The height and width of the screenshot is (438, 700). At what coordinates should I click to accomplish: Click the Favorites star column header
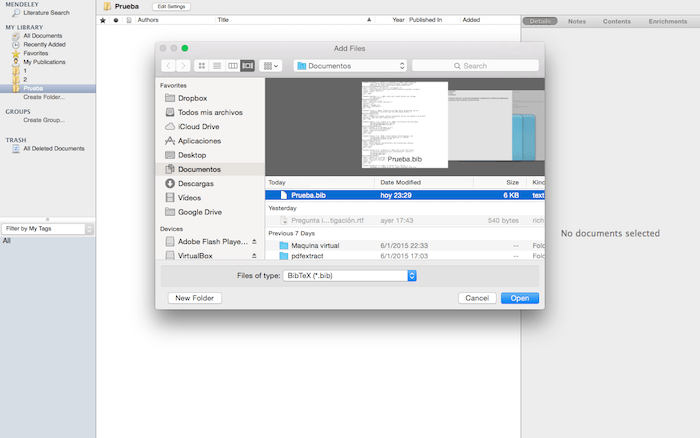pyautogui.click(x=103, y=20)
